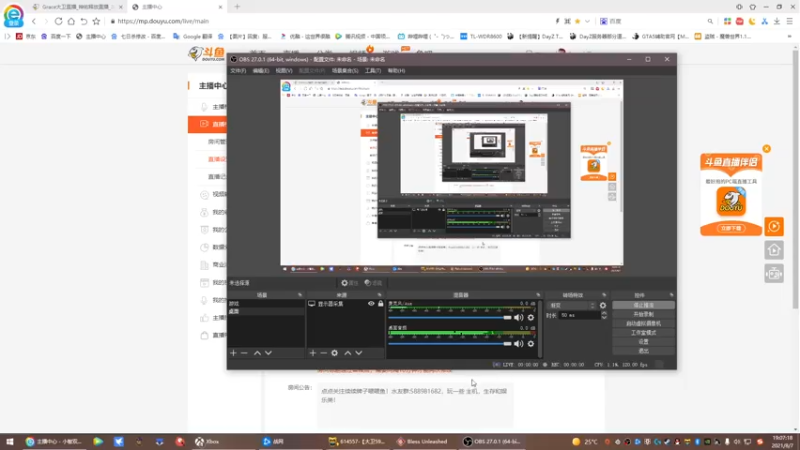Select the desktop scene in the scenes list
800x450 pixels.
(x=266, y=311)
